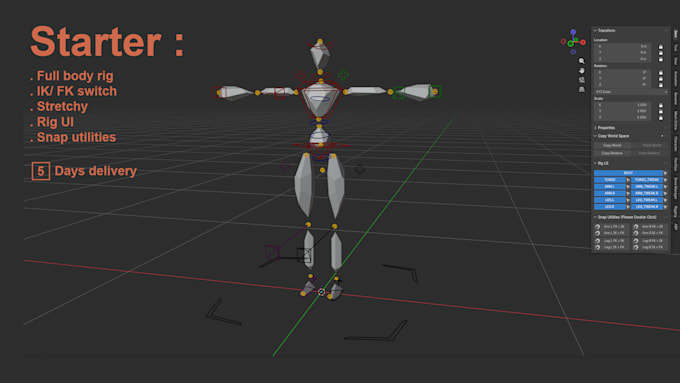Click the Copy Relative button
Viewport: 680px width, 383px height.
pyautogui.click(x=612, y=153)
